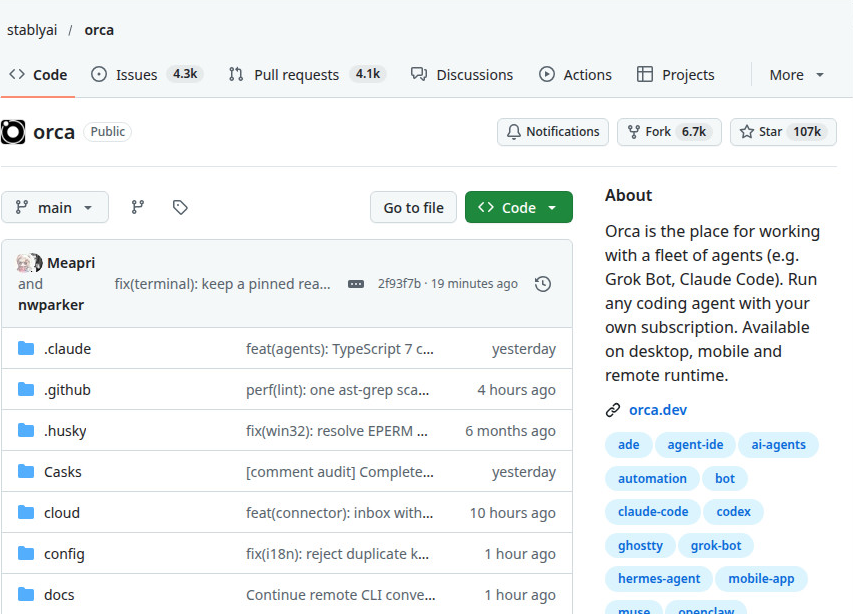This screenshot has height=614, width=853.
Task: Open the orca breadcrumb link
Action: pyautogui.click(x=99, y=30)
